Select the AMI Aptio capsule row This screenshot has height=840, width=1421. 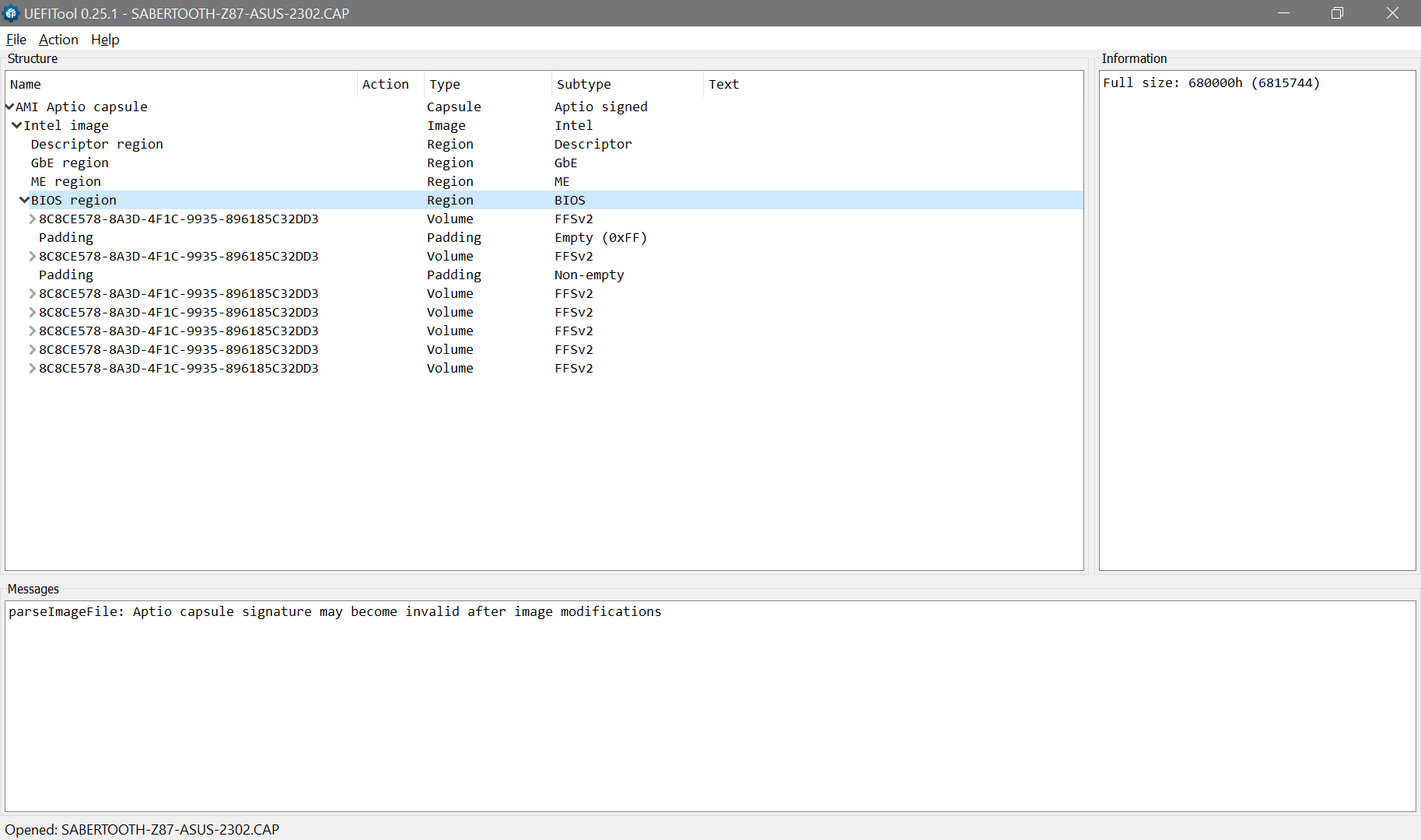(x=544, y=107)
